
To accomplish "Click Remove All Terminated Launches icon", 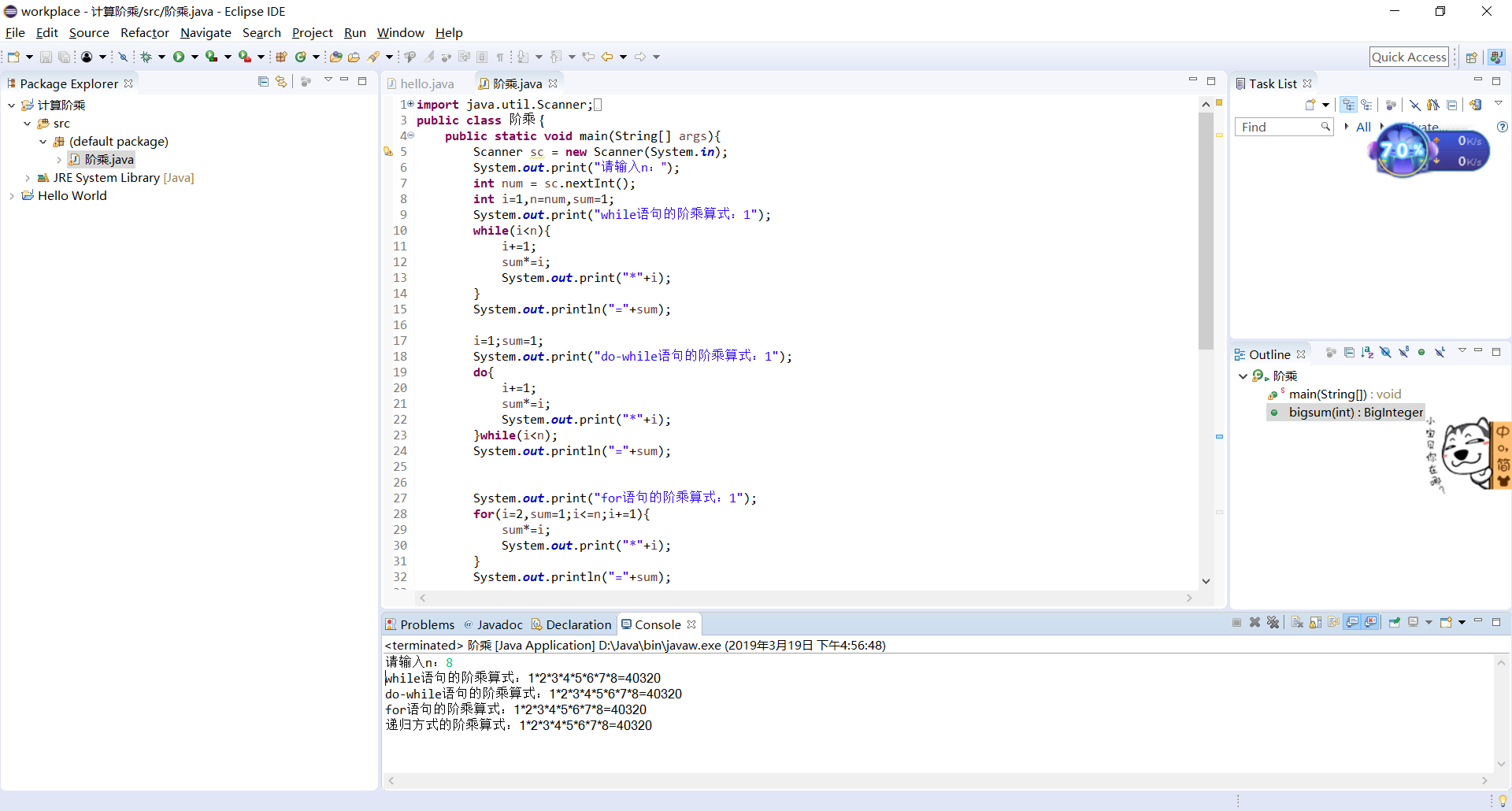I will pyautogui.click(x=1273, y=623).
